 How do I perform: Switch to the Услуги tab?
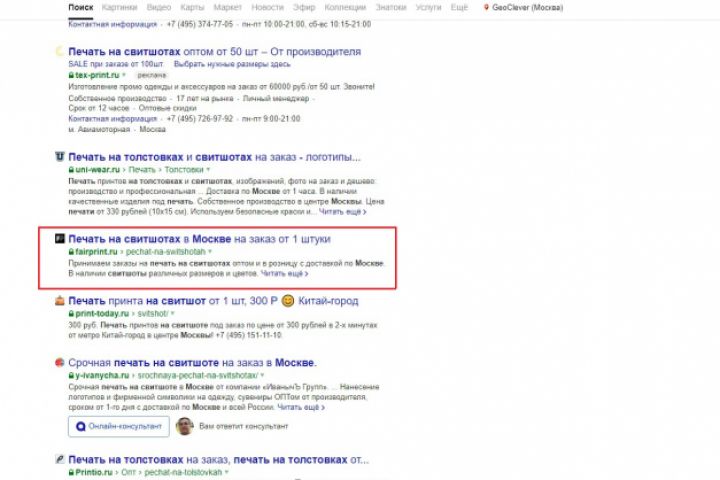[x=428, y=7]
